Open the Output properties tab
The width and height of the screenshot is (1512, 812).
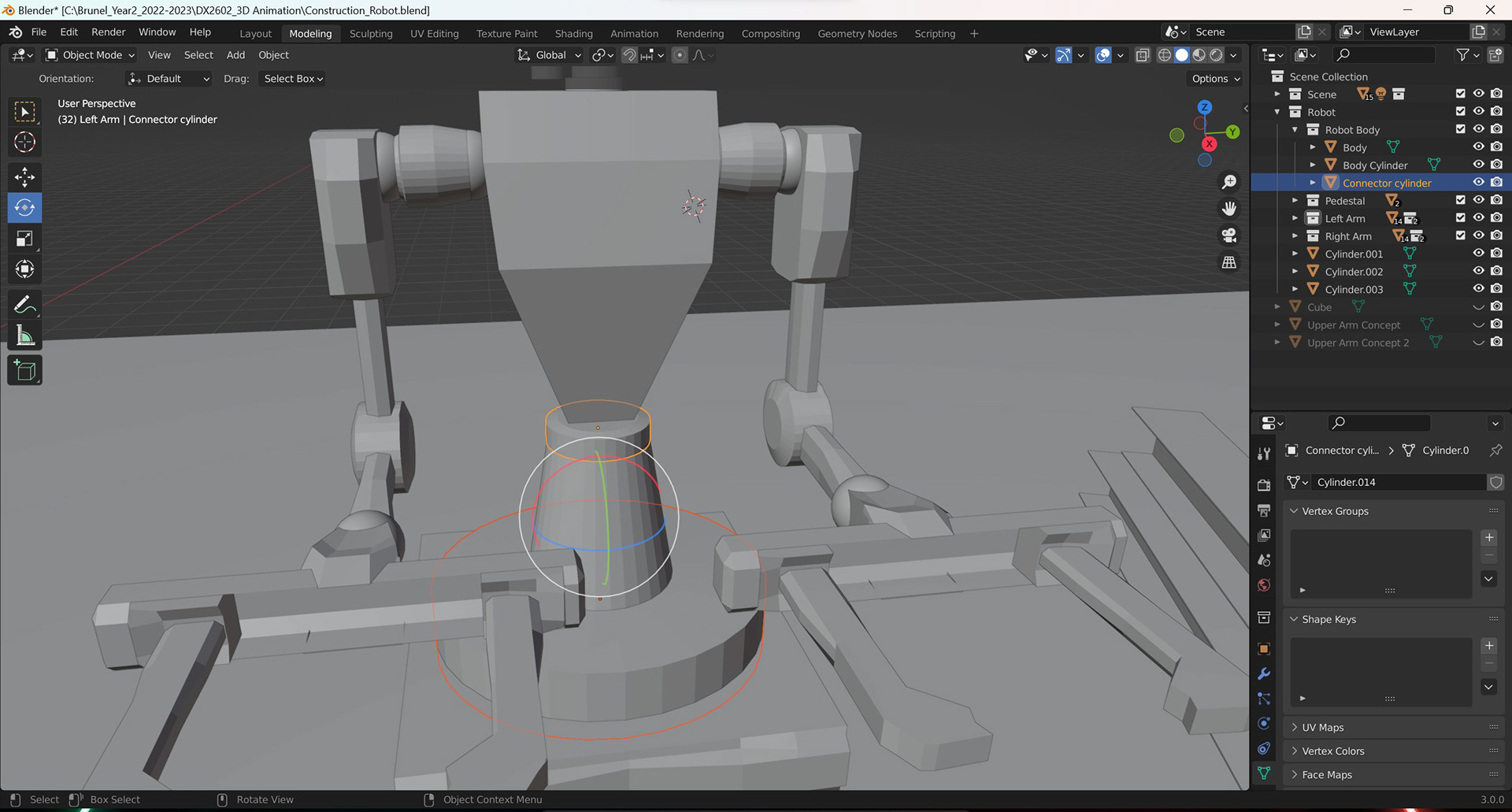(x=1264, y=510)
